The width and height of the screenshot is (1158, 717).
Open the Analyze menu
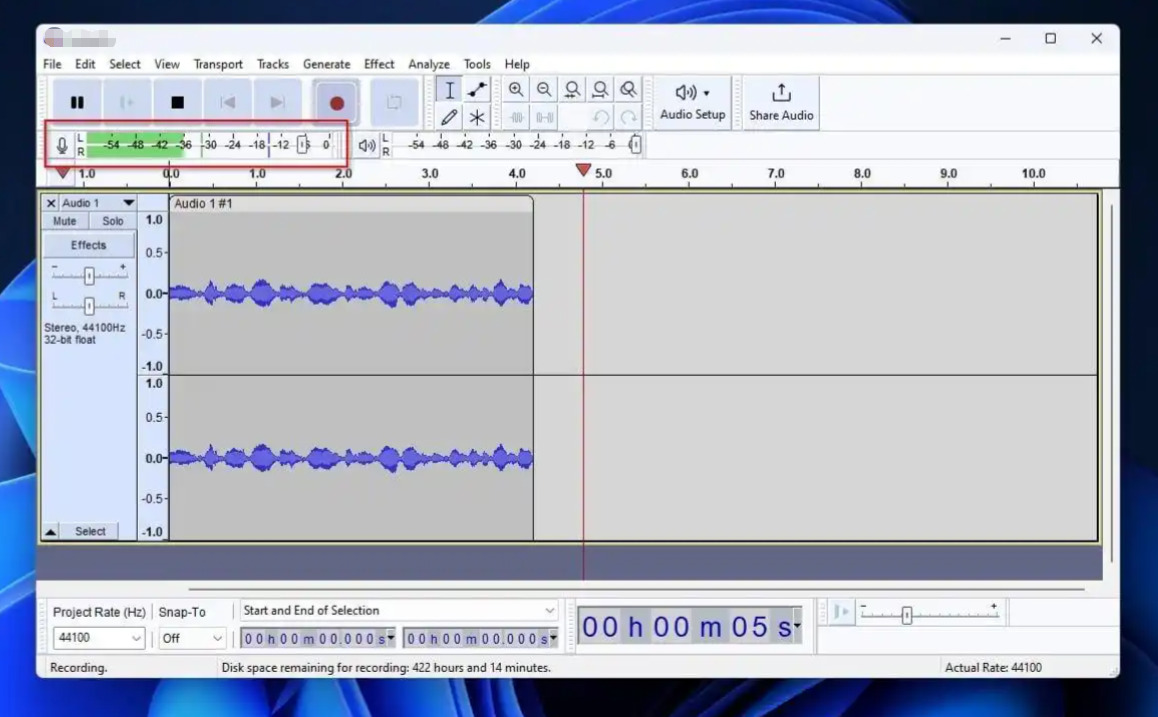point(429,64)
